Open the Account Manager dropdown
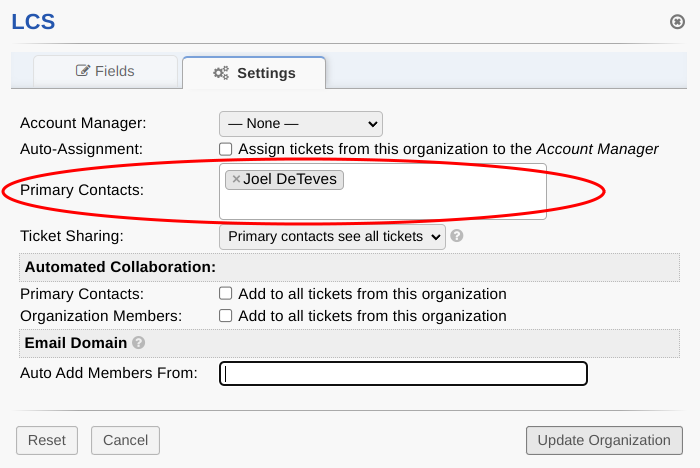Screen dimensions: 700x468 click(300, 124)
